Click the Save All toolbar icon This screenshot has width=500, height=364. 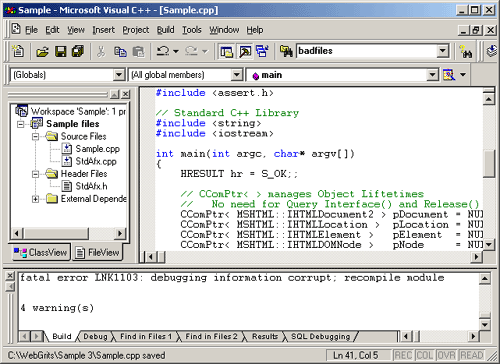tap(78, 51)
